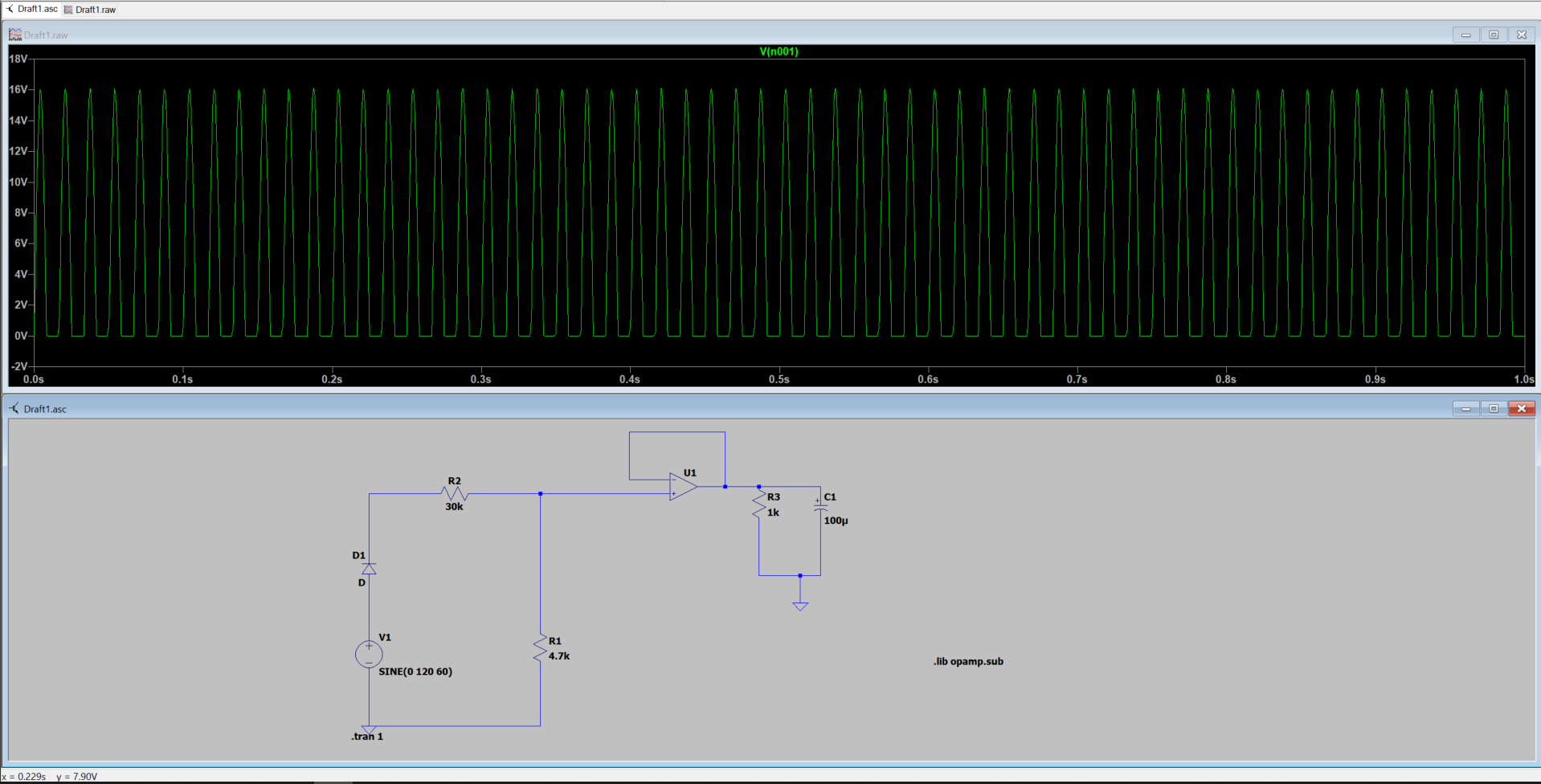Click the junction node at op-amp output
1541x784 pixels.
(x=725, y=487)
